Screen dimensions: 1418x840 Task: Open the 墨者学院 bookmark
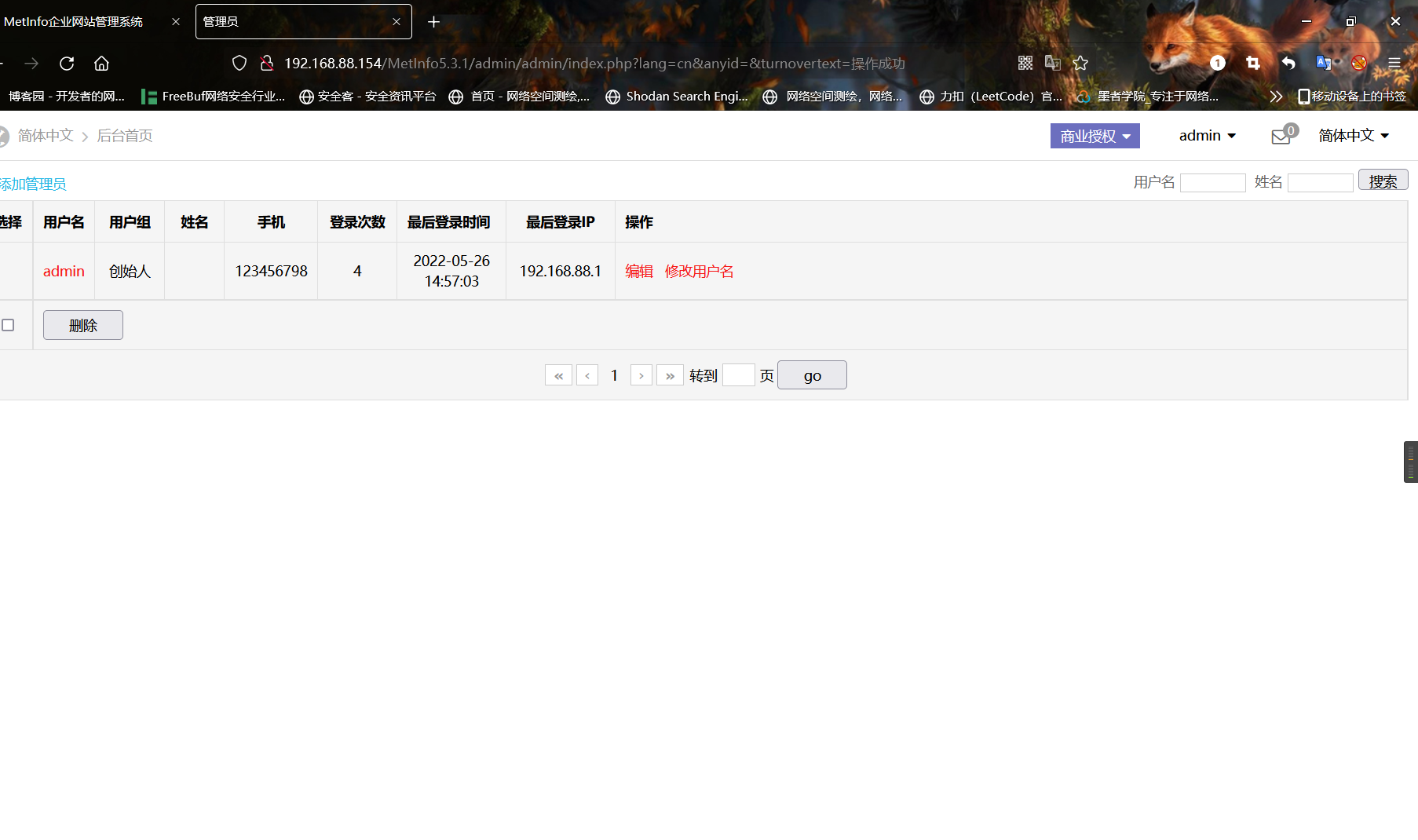(1148, 97)
